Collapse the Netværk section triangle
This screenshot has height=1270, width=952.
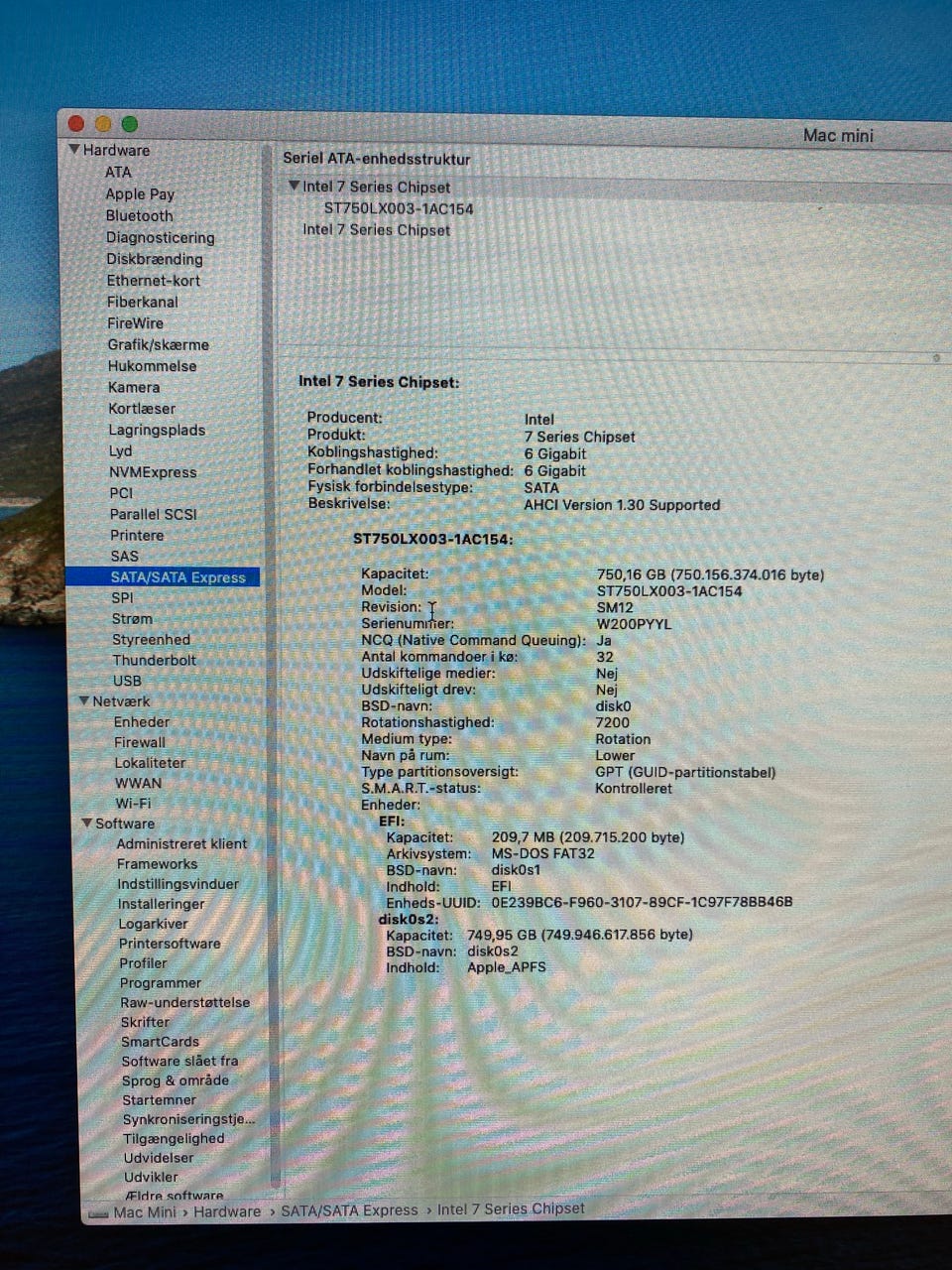point(84,701)
